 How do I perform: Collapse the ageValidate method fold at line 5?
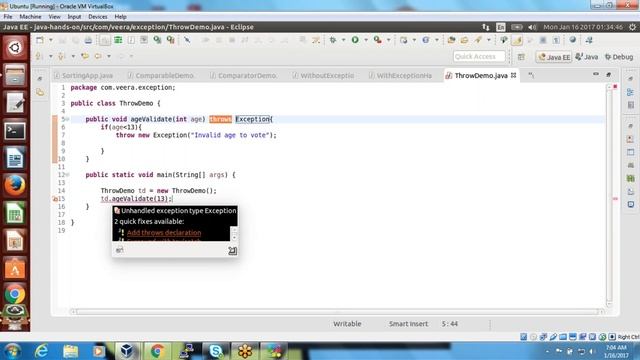[67, 119]
